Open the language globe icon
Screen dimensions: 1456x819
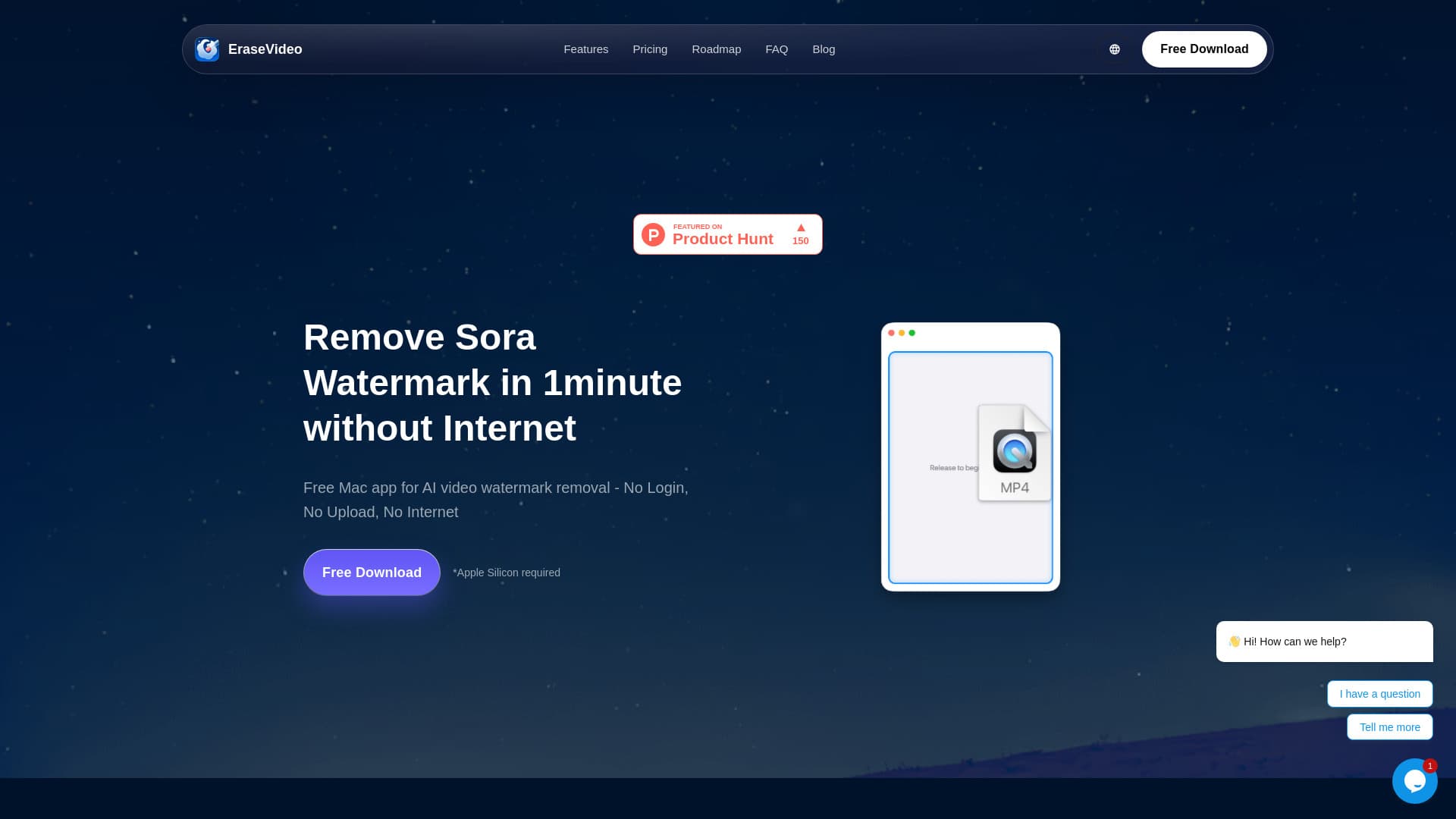(1113, 49)
